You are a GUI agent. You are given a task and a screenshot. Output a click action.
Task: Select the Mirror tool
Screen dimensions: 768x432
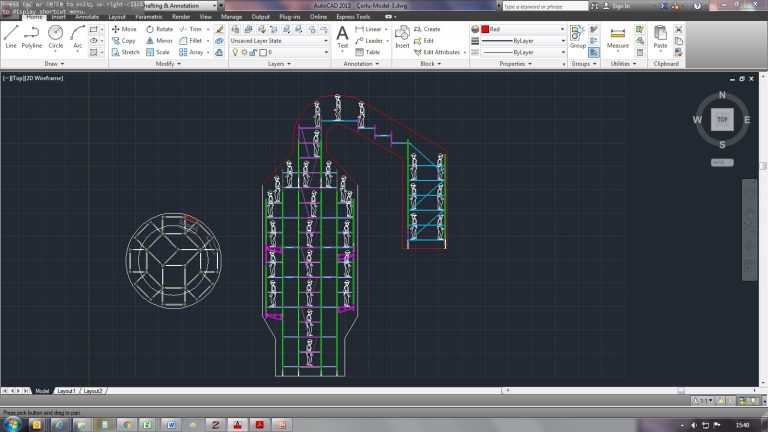coord(160,41)
